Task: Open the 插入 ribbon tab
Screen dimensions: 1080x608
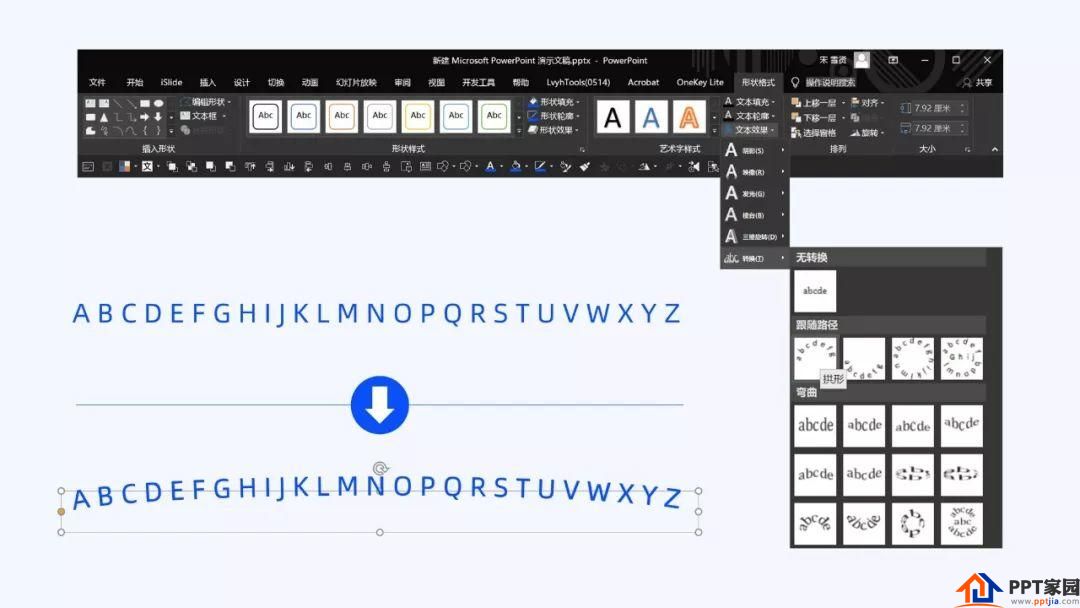Action: click(207, 82)
